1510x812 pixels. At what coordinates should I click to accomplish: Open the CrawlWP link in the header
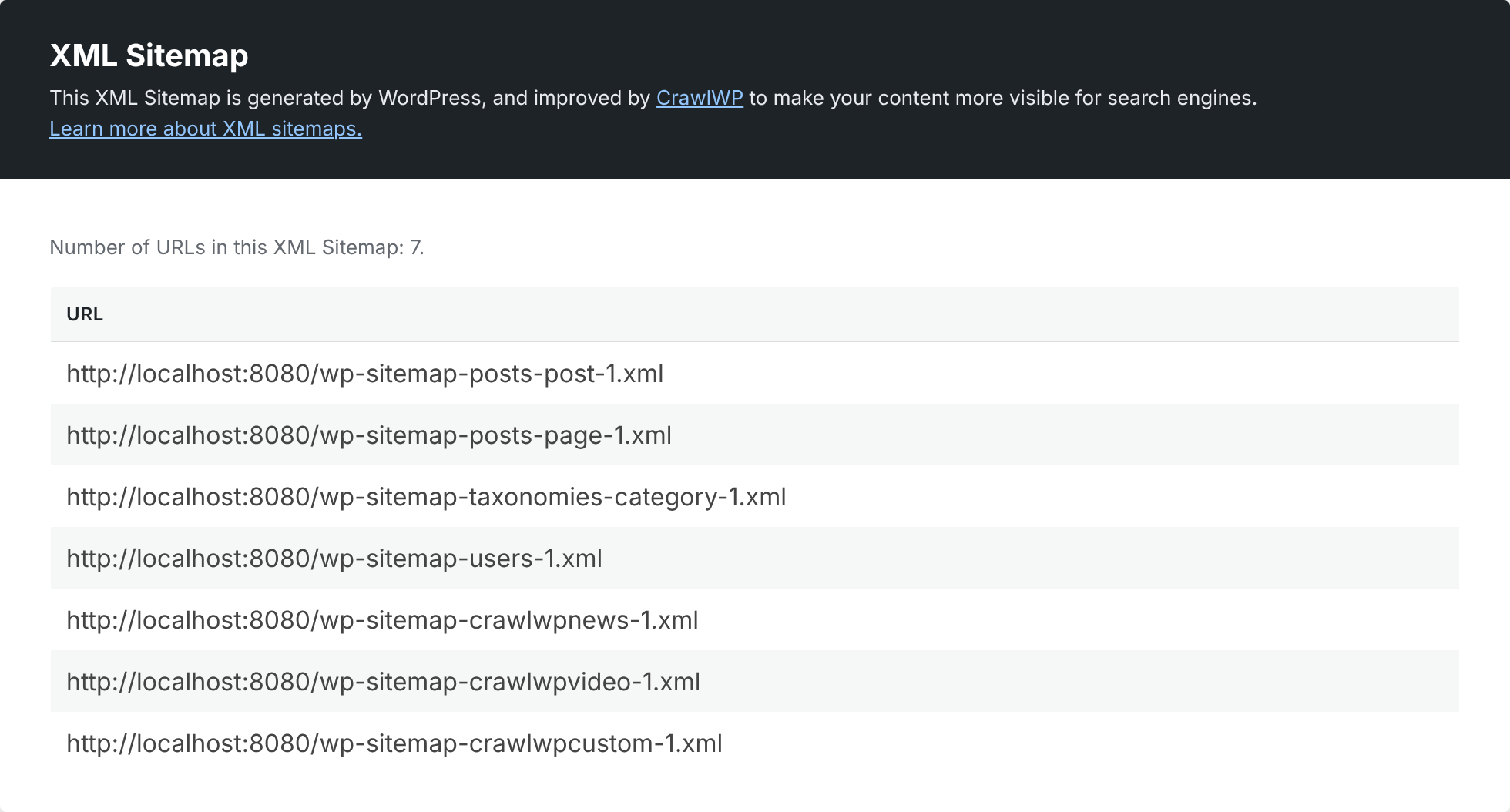[700, 98]
